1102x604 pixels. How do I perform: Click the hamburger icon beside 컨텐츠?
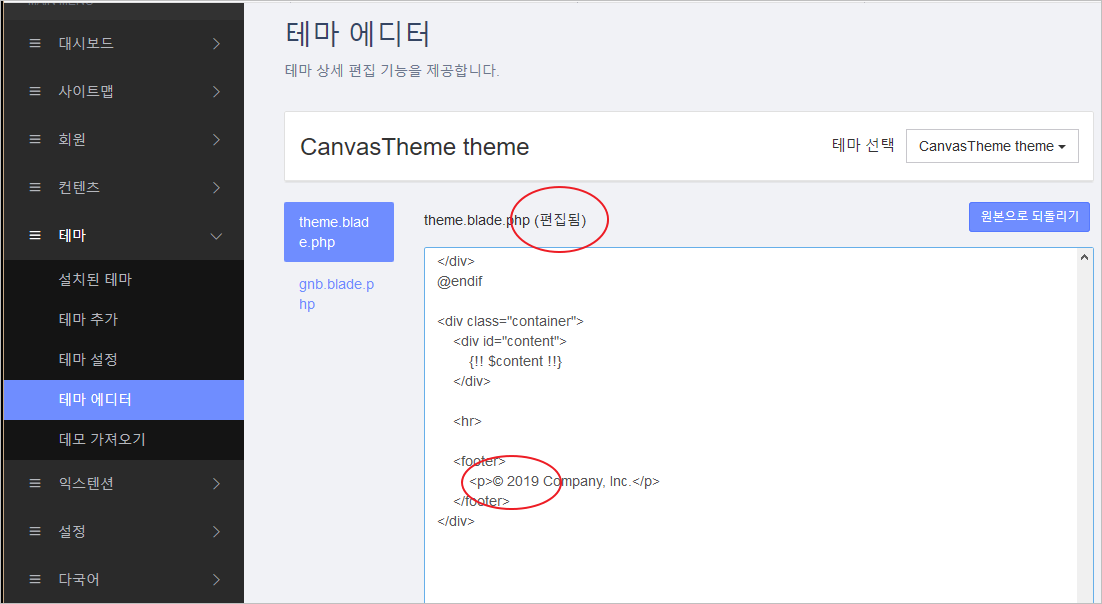(x=33, y=187)
